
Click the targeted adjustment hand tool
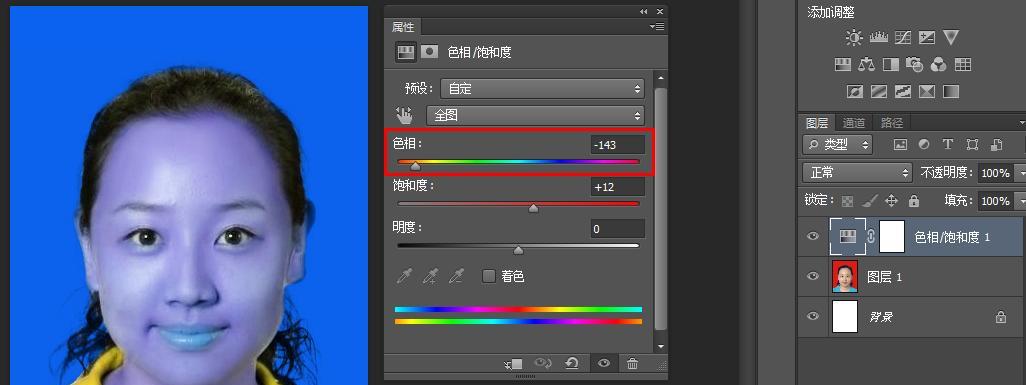pos(404,115)
